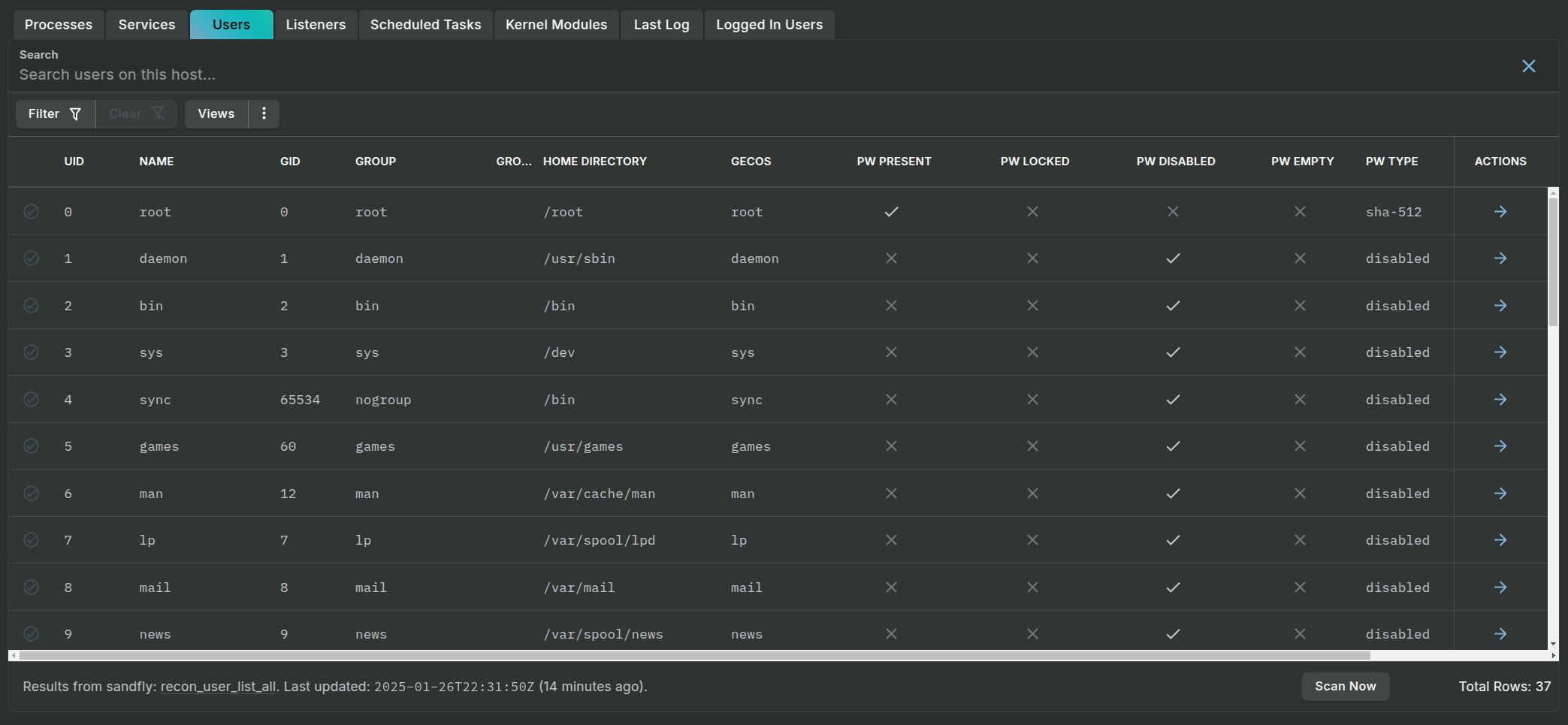
Task: Click the /var/cache/man home directory cell
Action: [x=600, y=494]
